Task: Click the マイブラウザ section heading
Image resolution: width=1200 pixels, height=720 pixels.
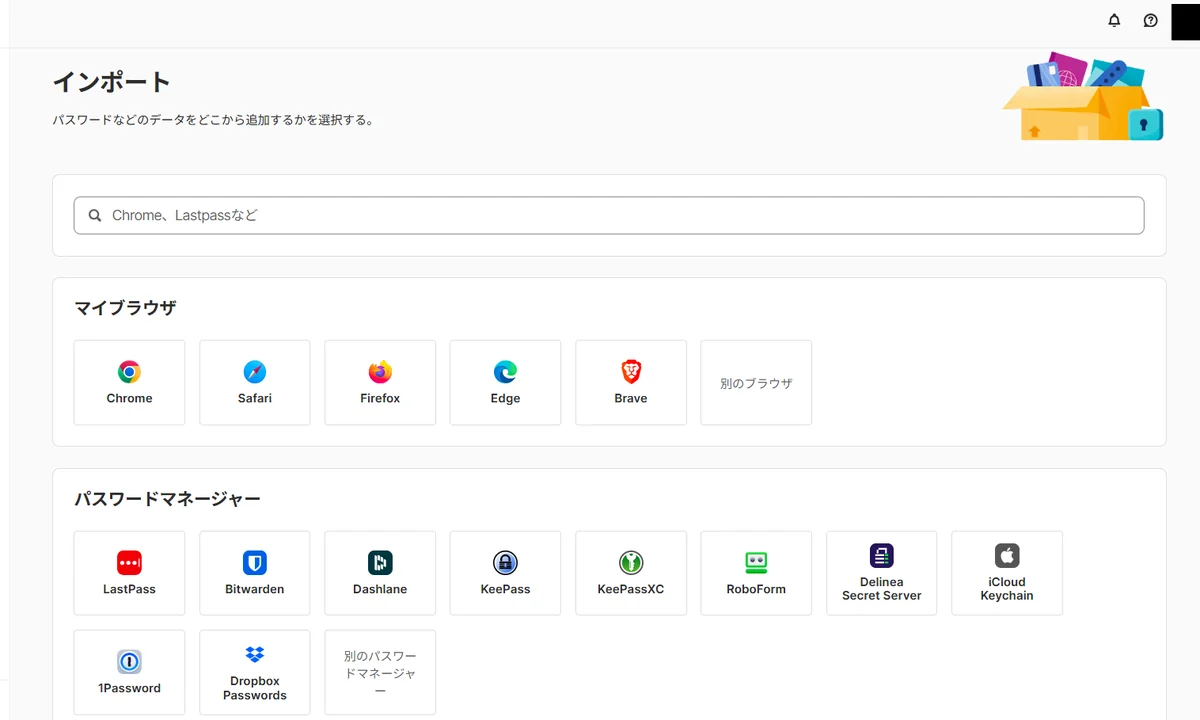Action: tap(125, 308)
